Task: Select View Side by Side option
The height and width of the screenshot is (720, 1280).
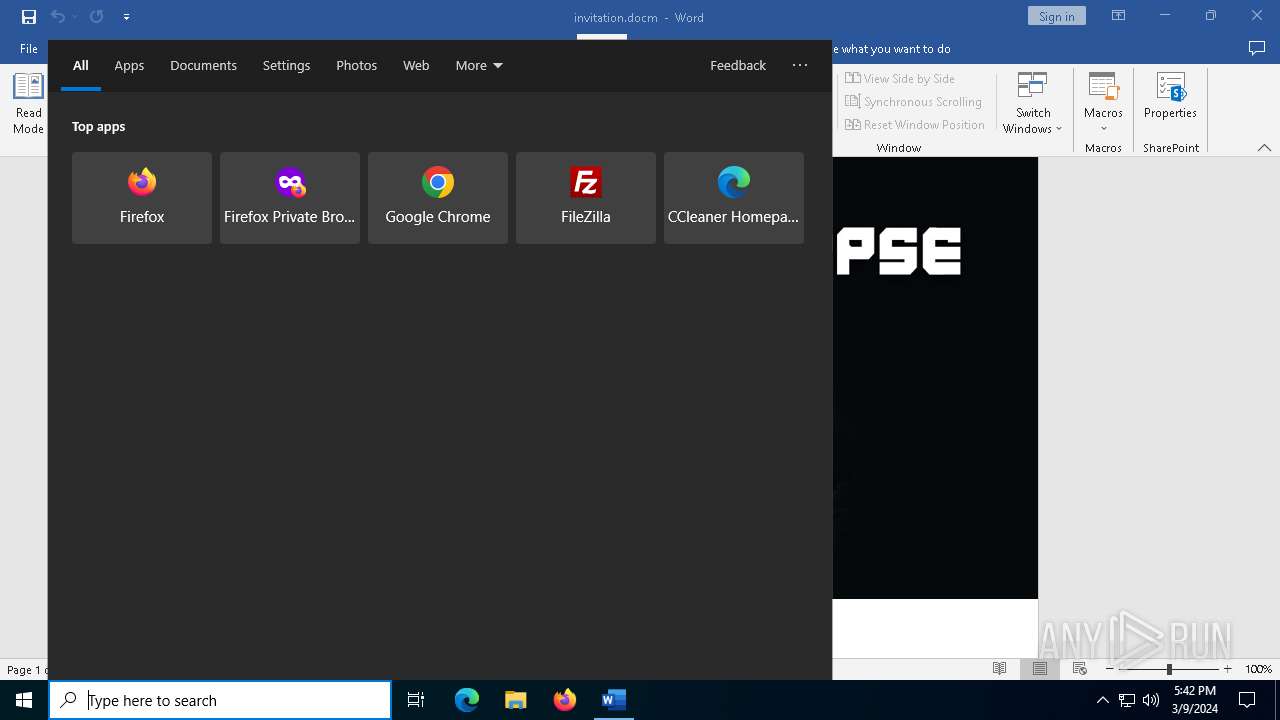Action: click(x=900, y=78)
